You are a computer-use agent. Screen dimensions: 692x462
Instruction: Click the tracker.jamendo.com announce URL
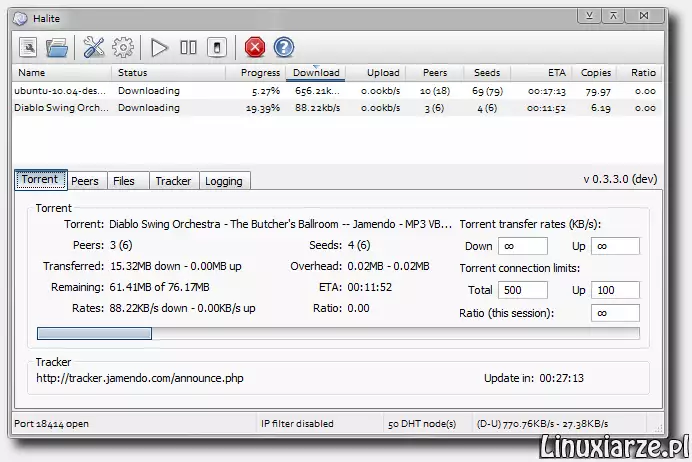140,378
